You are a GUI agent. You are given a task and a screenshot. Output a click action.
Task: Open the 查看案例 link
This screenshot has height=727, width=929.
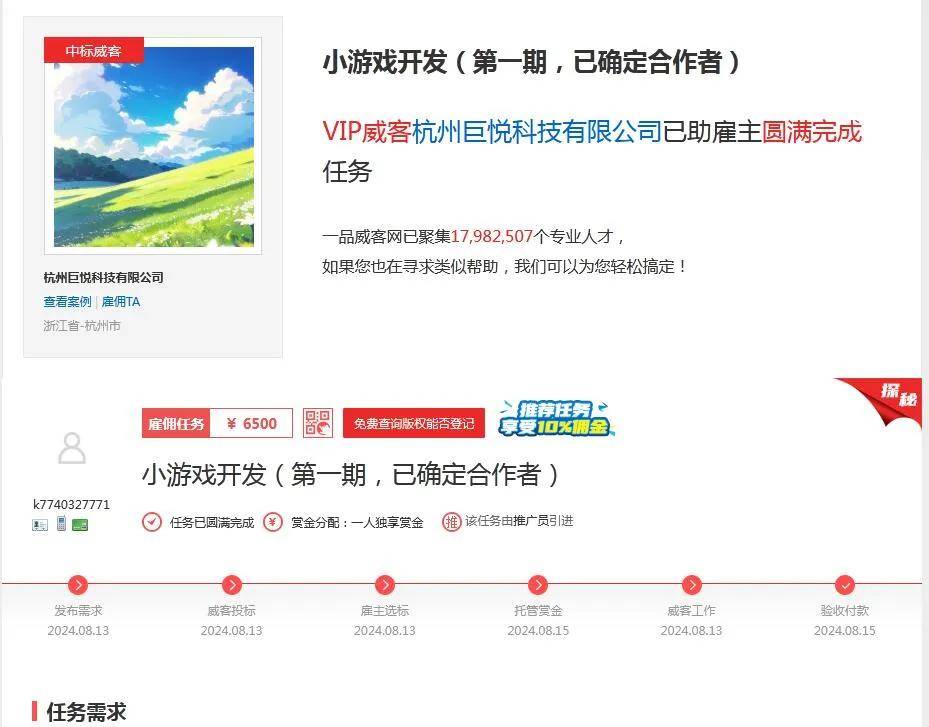point(67,302)
